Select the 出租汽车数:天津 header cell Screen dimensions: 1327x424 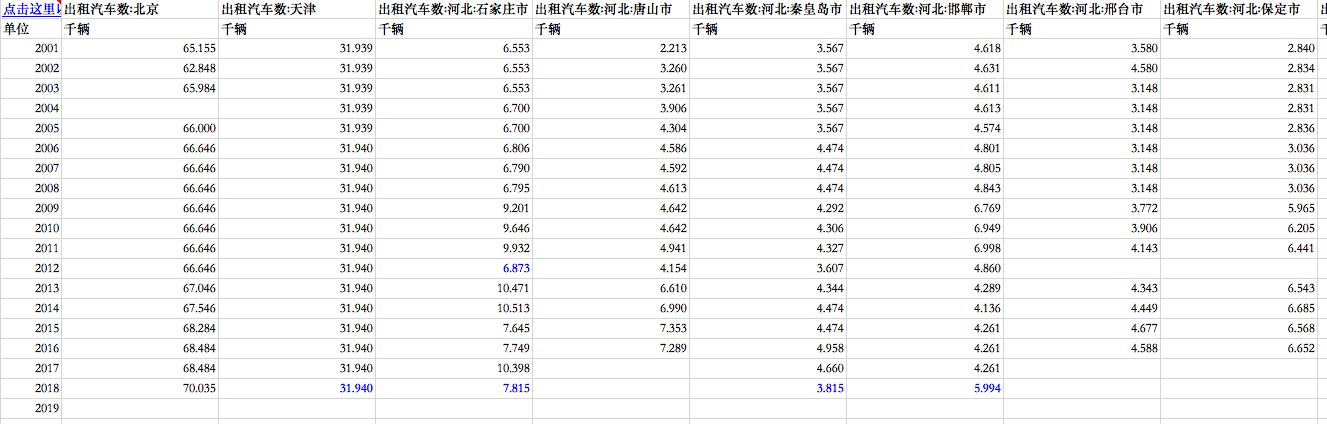pyautogui.click(x=297, y=9)
